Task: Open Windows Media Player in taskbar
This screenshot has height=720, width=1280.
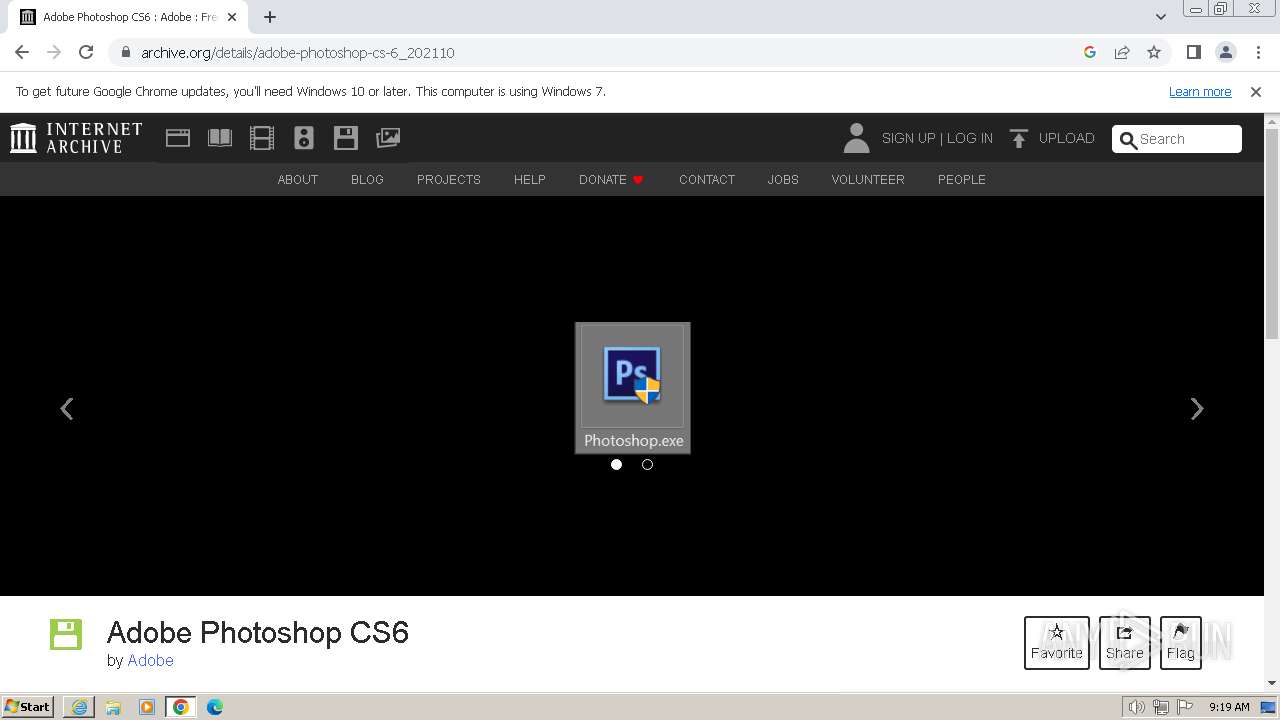Action: click(x=147, y=707)
